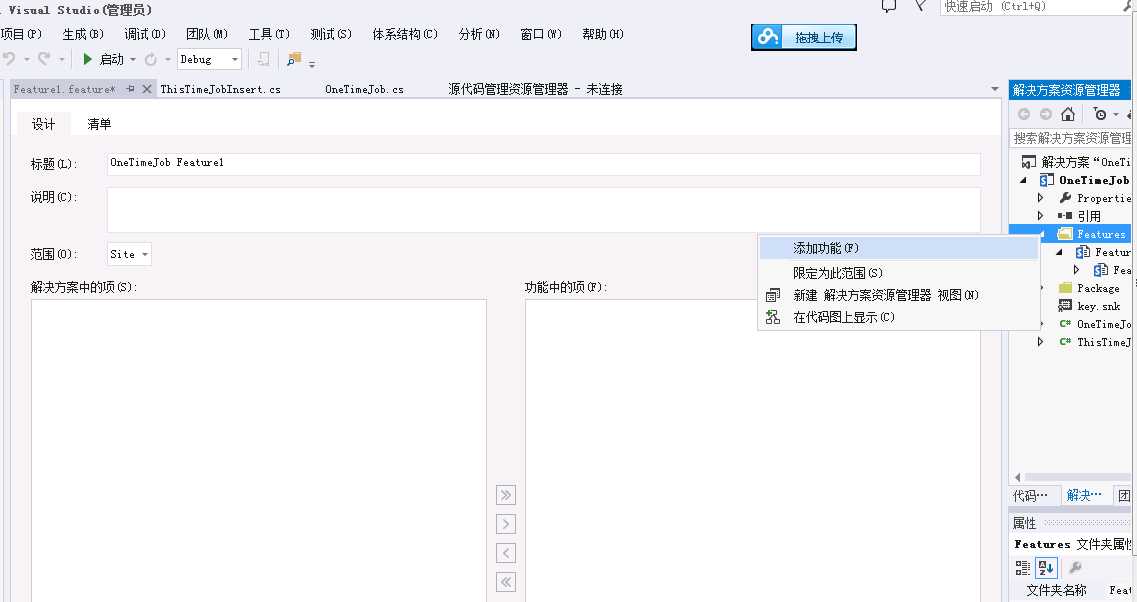Click the 拖拽上传 upload button

pyautogui.click(x=803, y=37)
